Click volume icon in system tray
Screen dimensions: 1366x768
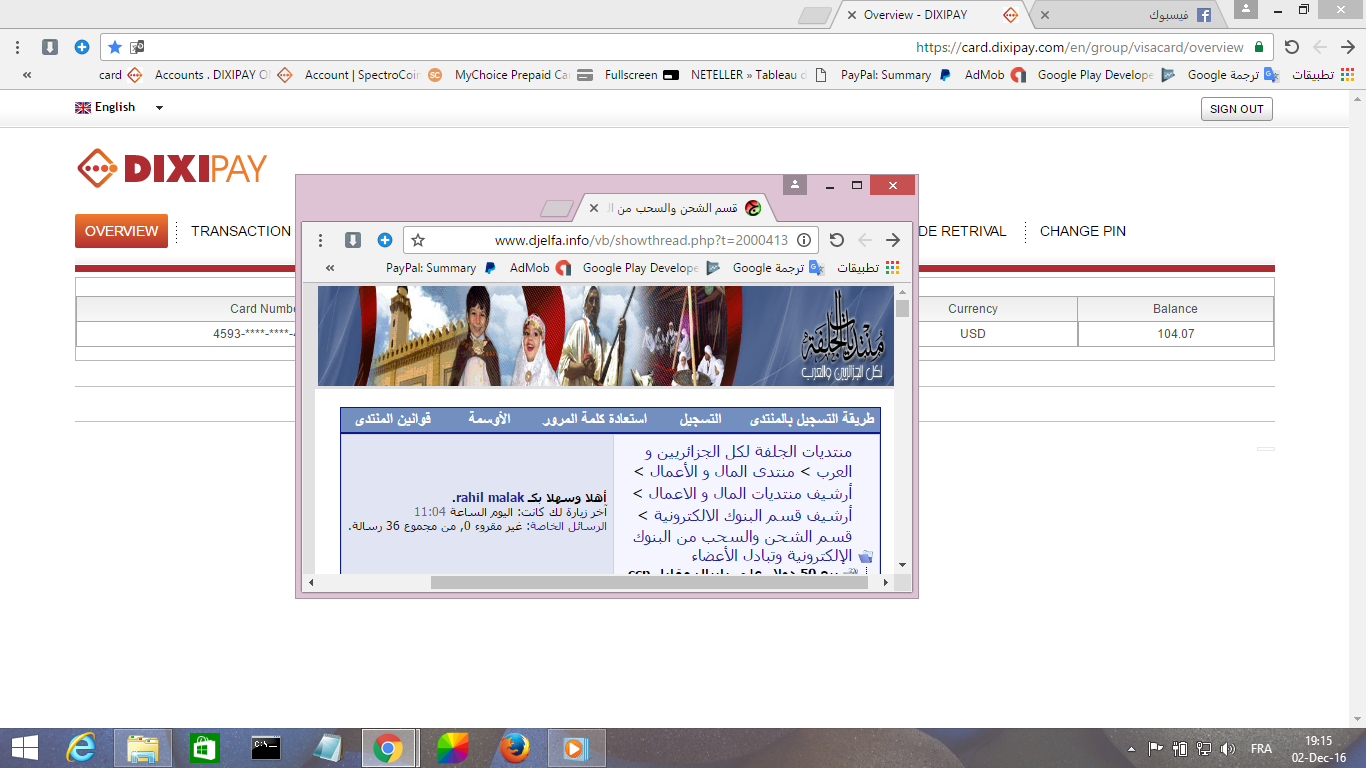[x=1228, y=749]
